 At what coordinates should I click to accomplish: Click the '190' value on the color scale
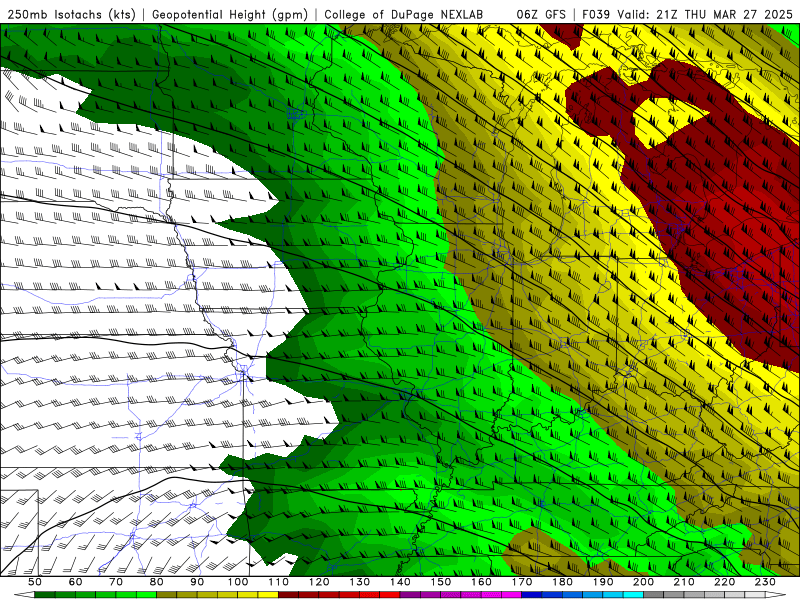point(603,582)
